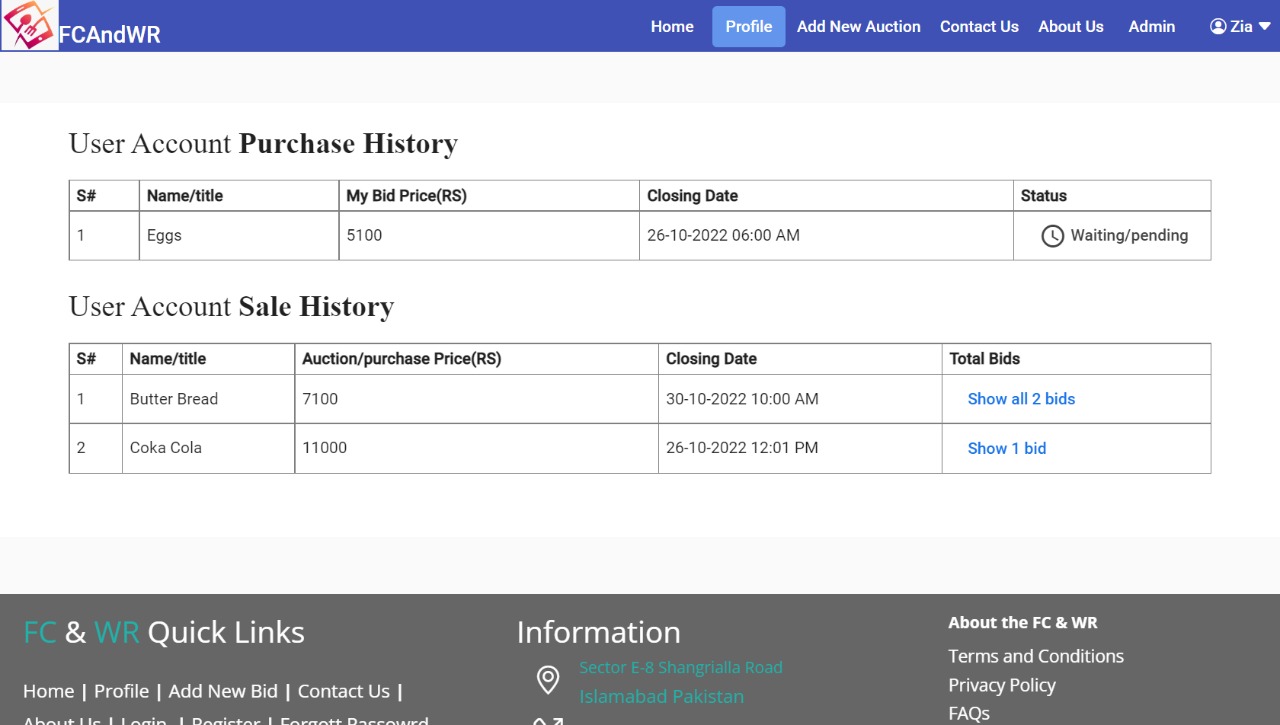
Task: Click the location pin icon in footer
Action: point(548,681)
